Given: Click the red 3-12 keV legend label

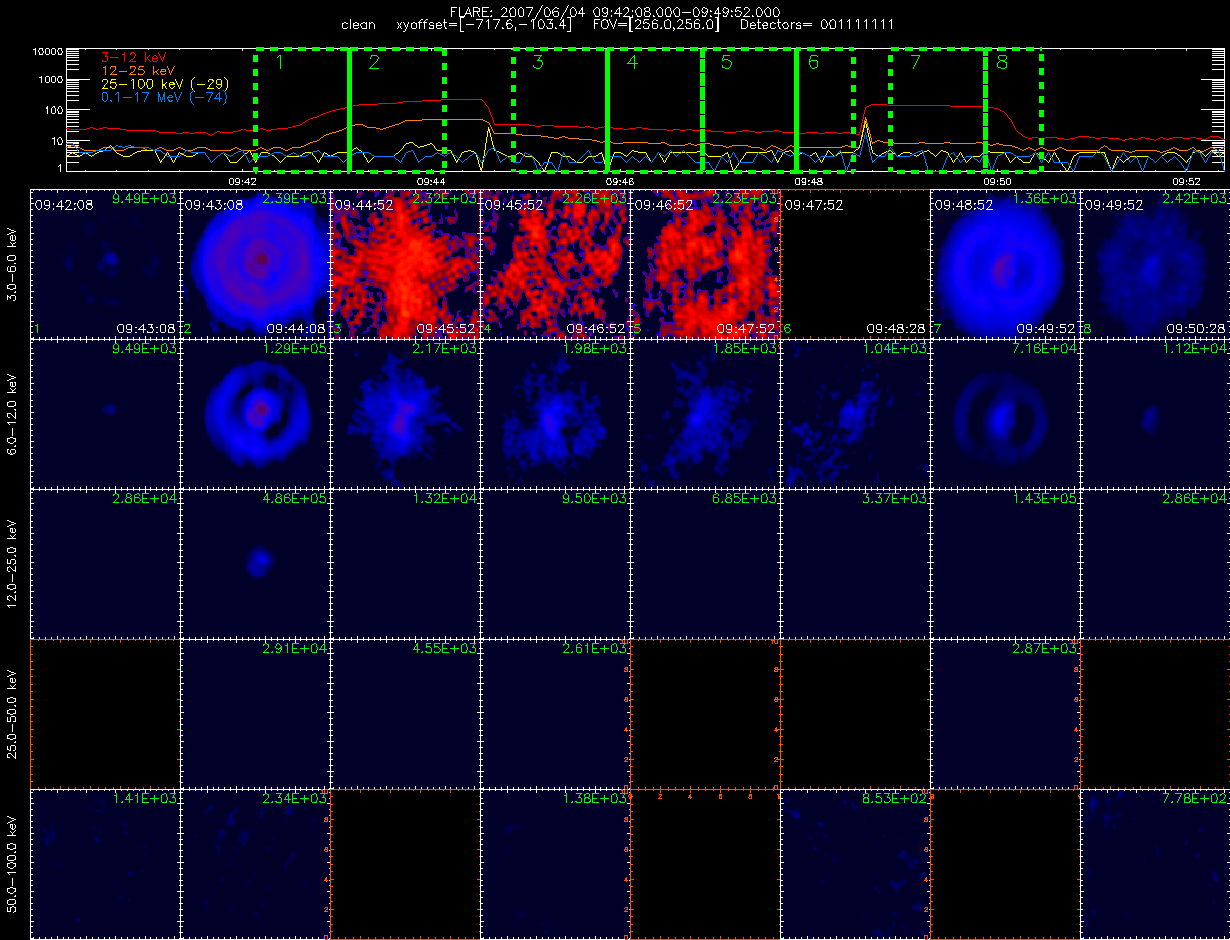Looking at the screenshot, I should (x=136, y=59).
